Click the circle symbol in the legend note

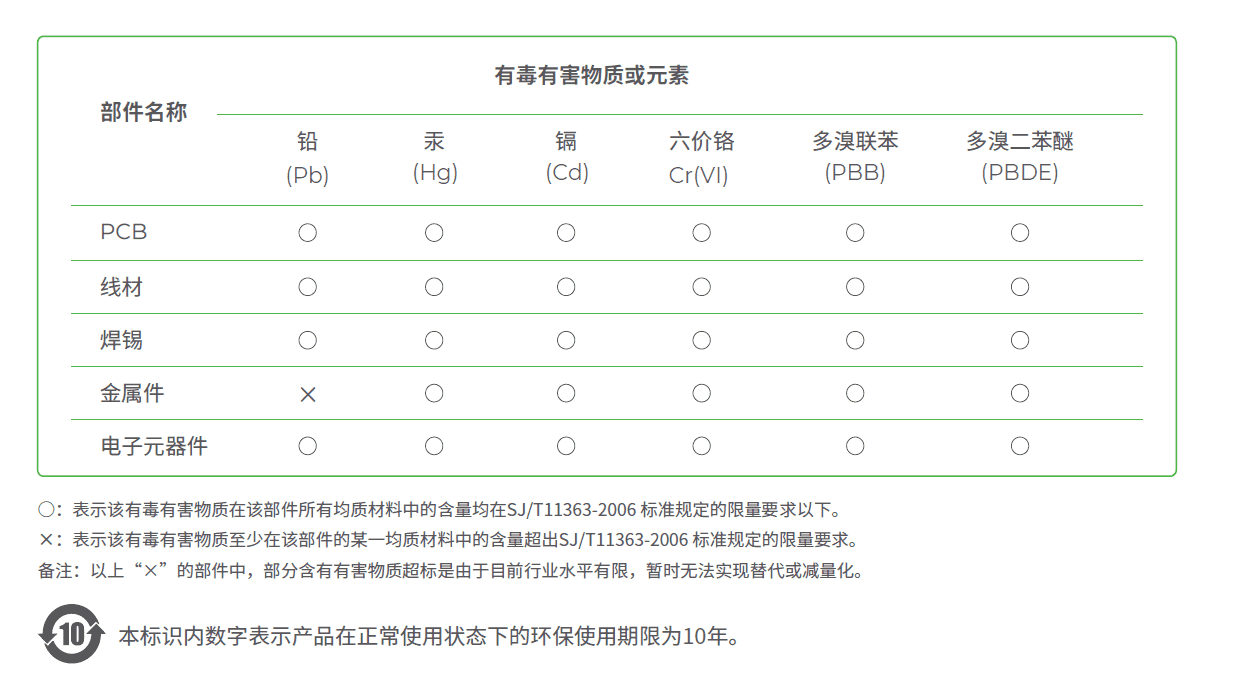click(46, 510)
